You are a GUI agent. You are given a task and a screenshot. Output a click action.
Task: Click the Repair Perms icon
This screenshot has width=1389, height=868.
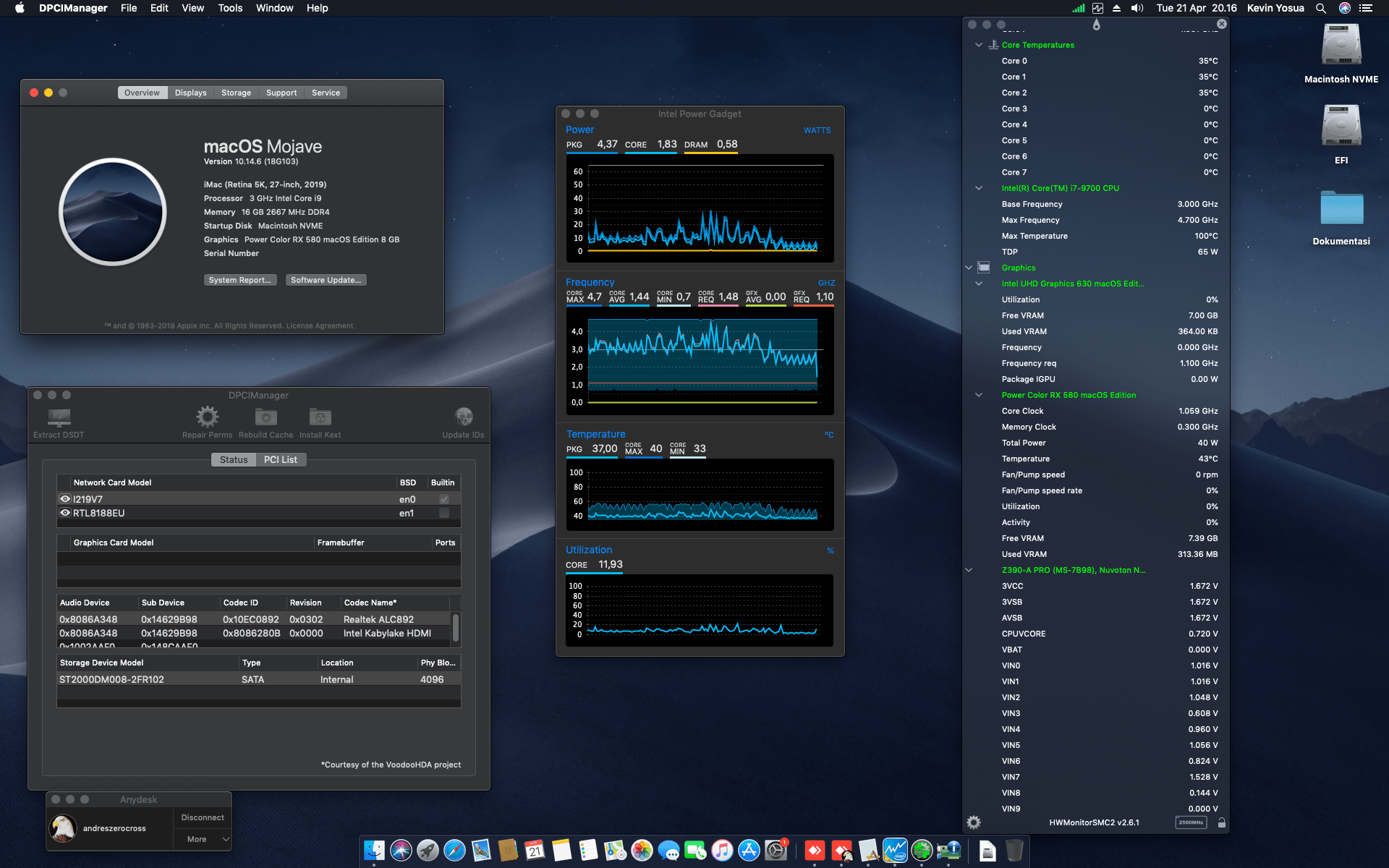point(208,416)
